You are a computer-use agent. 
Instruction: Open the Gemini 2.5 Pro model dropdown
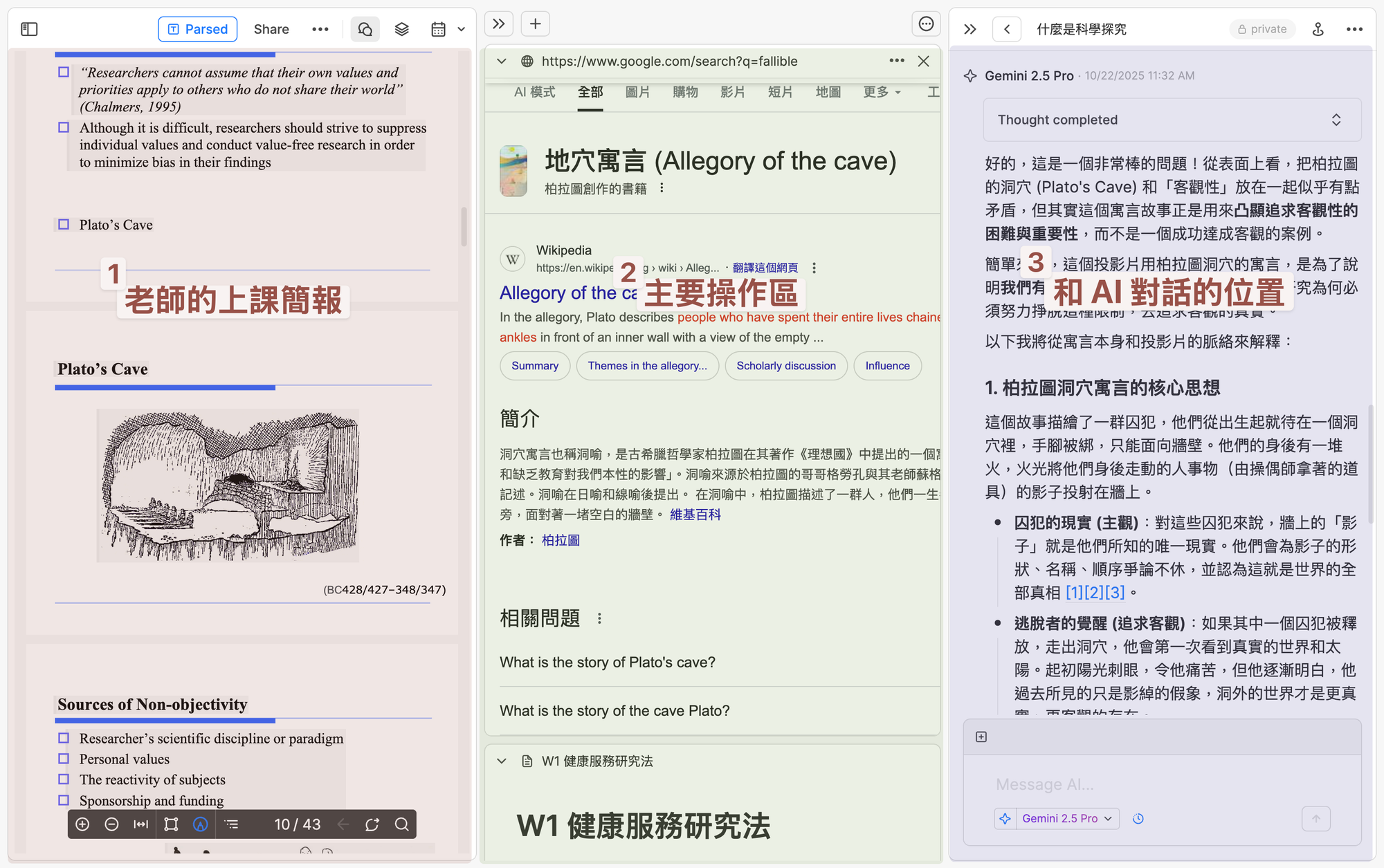point(1066,818)
